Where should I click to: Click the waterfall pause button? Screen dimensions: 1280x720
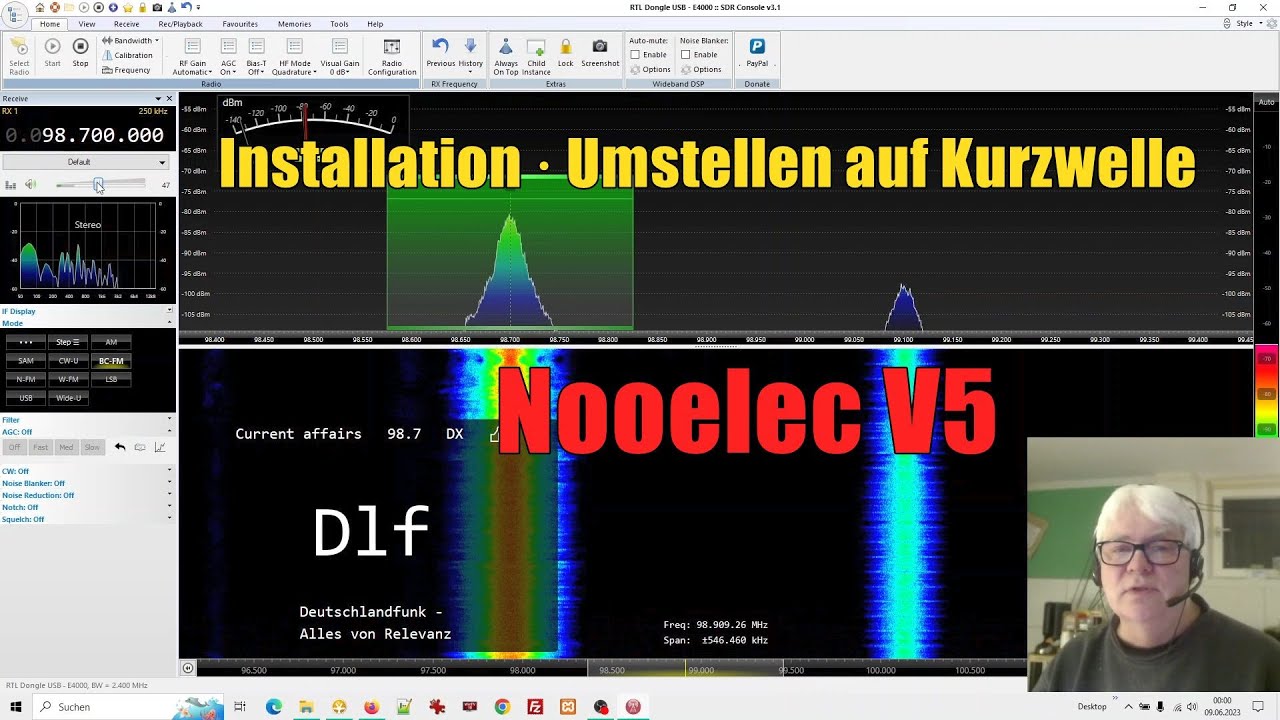[187, 668]
